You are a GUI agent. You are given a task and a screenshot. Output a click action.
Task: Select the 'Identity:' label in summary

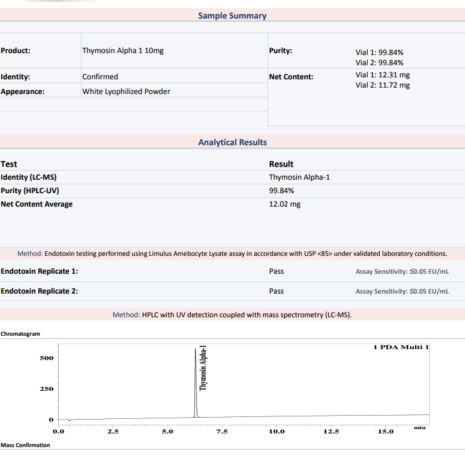[x=15, y=77]
